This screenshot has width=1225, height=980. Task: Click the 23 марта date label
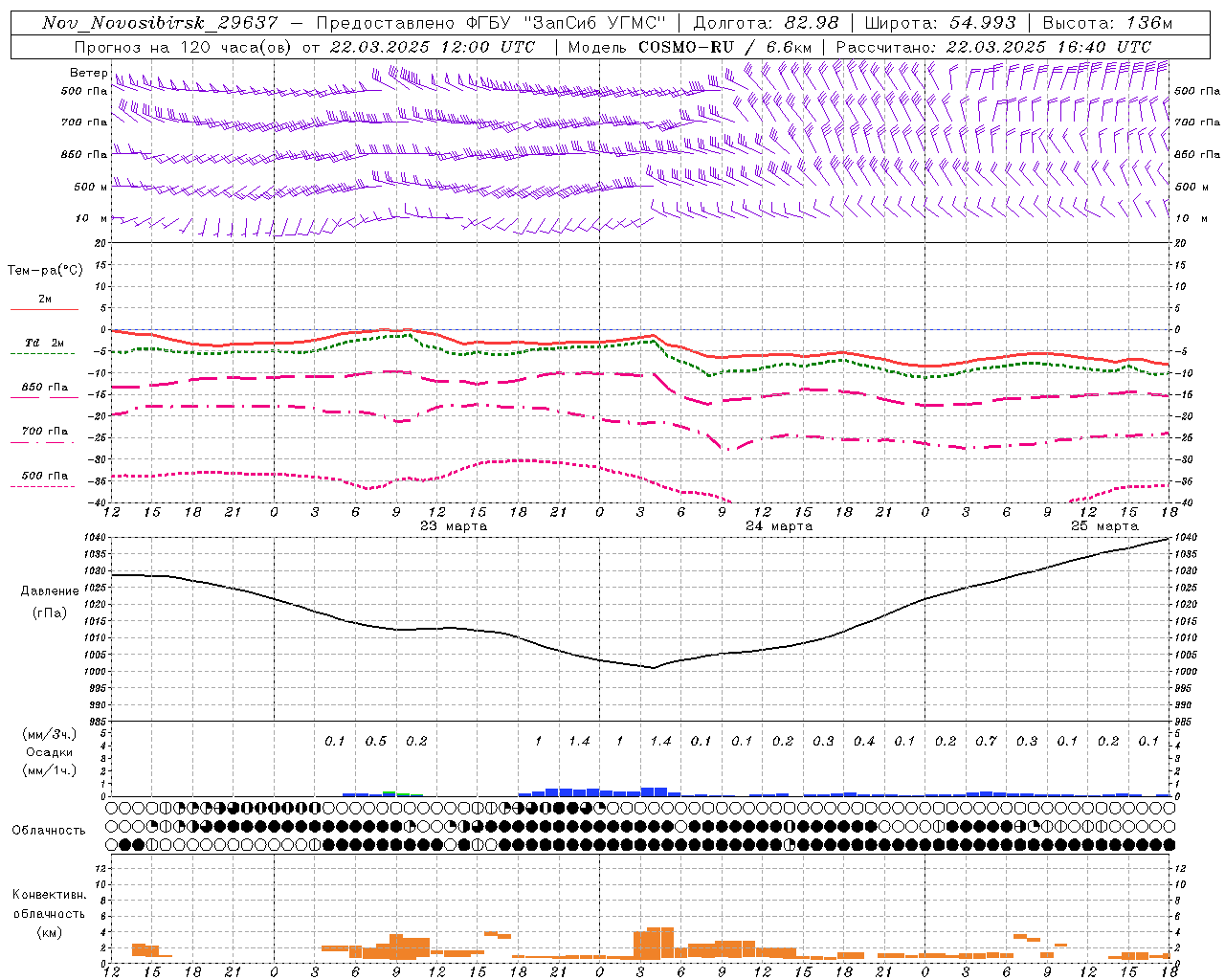454,525
